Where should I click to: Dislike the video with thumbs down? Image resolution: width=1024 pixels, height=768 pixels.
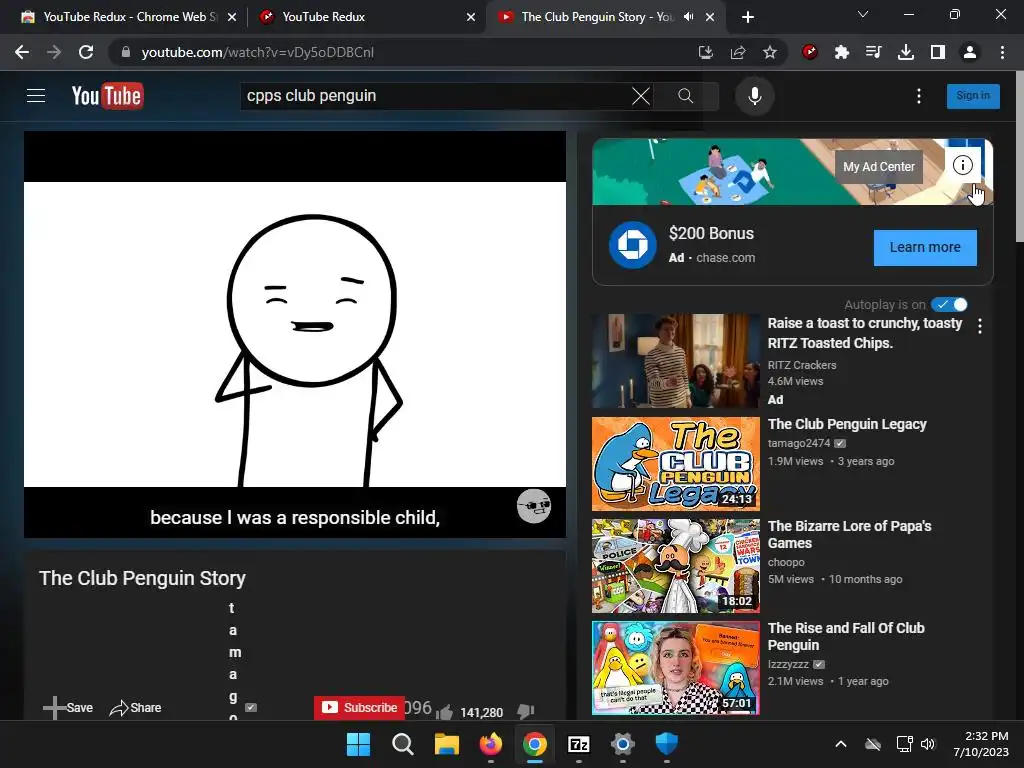tap(526, 711)
